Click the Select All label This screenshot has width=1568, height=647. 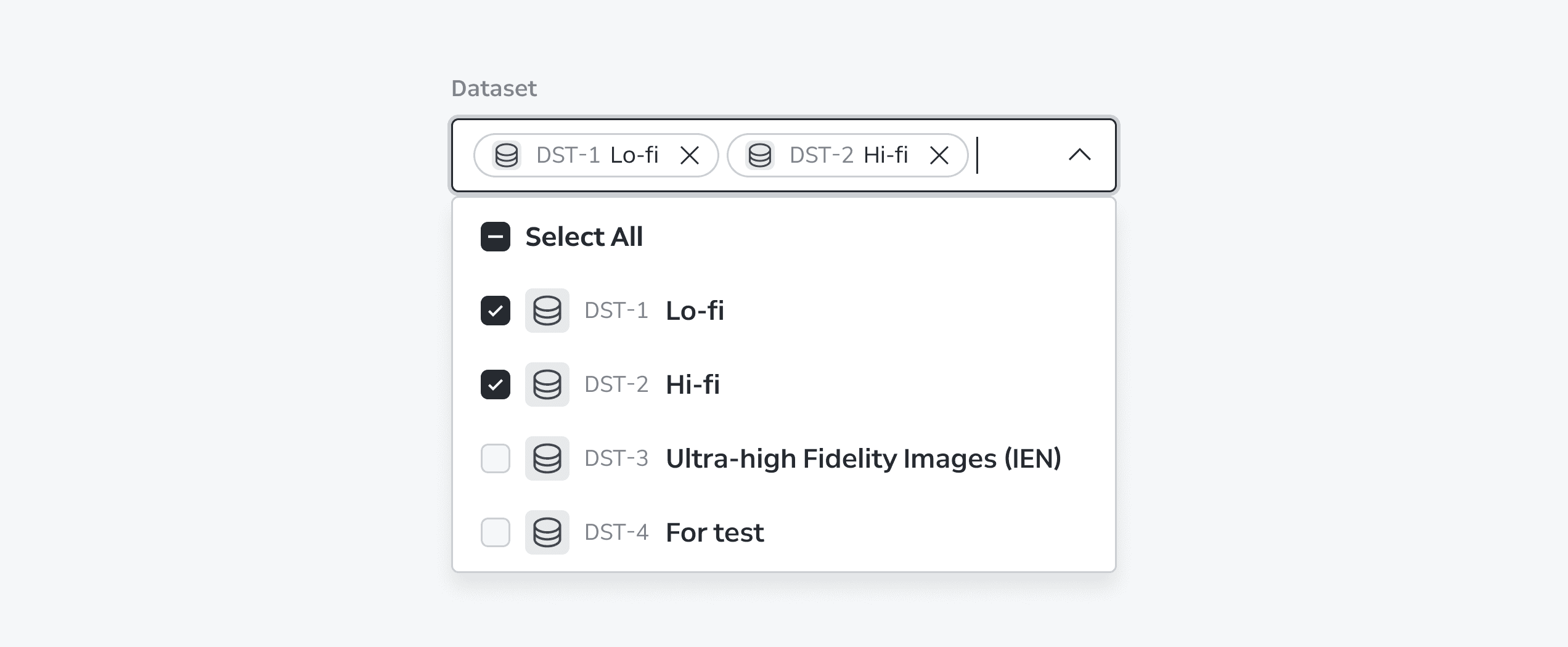584,237
